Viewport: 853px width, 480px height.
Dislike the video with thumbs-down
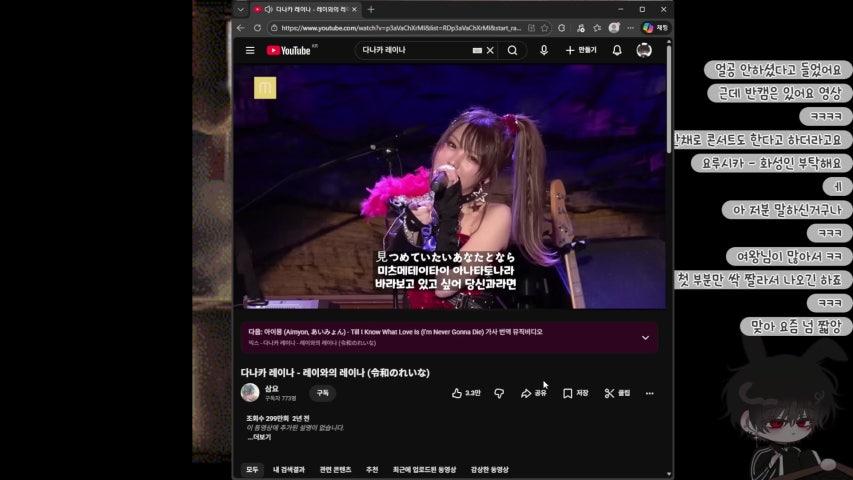tap(499, 393)
